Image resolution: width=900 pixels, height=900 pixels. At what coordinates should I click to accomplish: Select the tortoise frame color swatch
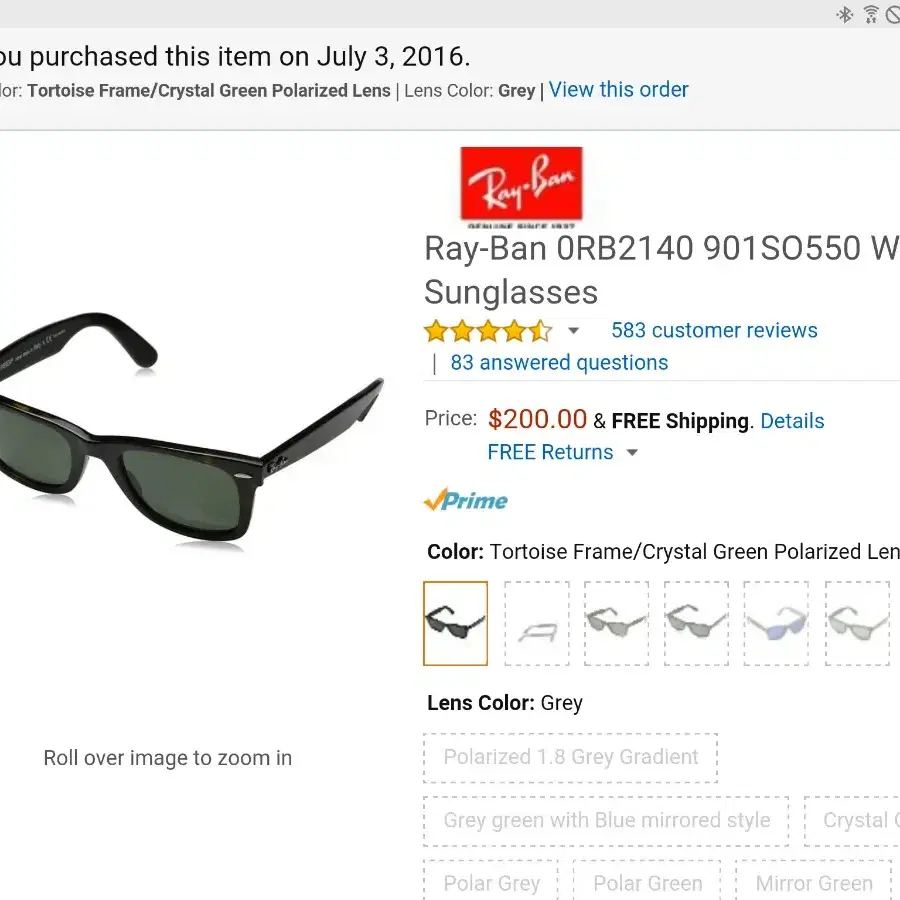pyautogui.click(x=456, y=623)
